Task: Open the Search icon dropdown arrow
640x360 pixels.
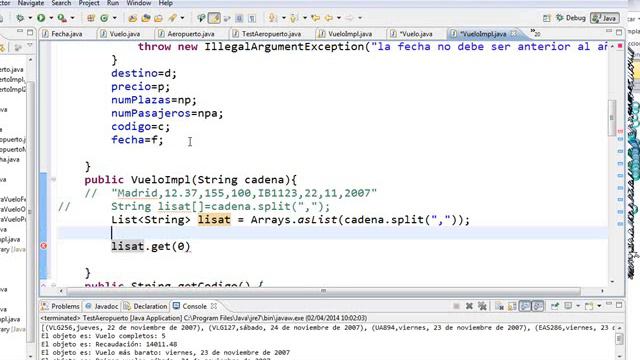Action: 182,18
